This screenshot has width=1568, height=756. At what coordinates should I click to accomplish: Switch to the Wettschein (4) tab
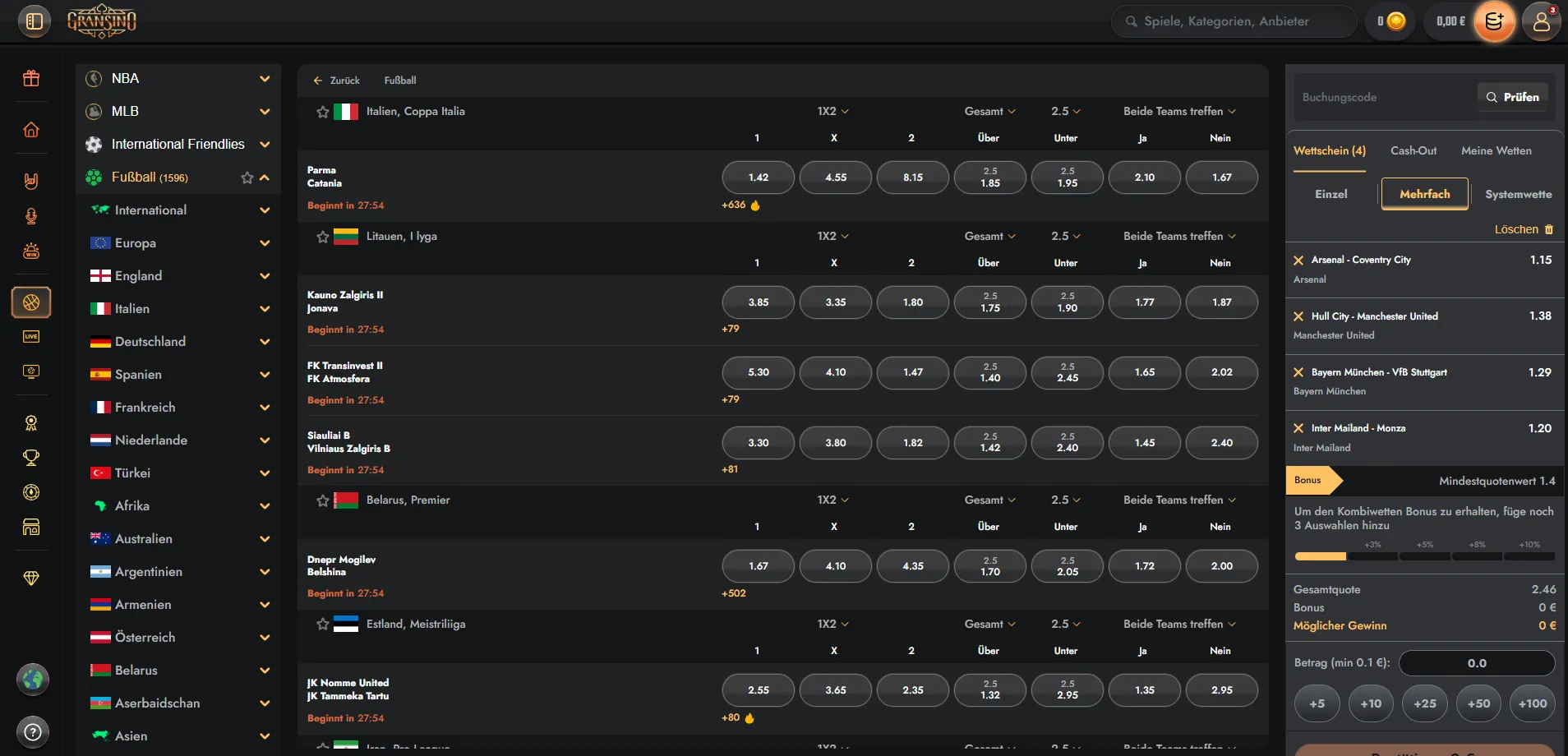[1330, 151]
